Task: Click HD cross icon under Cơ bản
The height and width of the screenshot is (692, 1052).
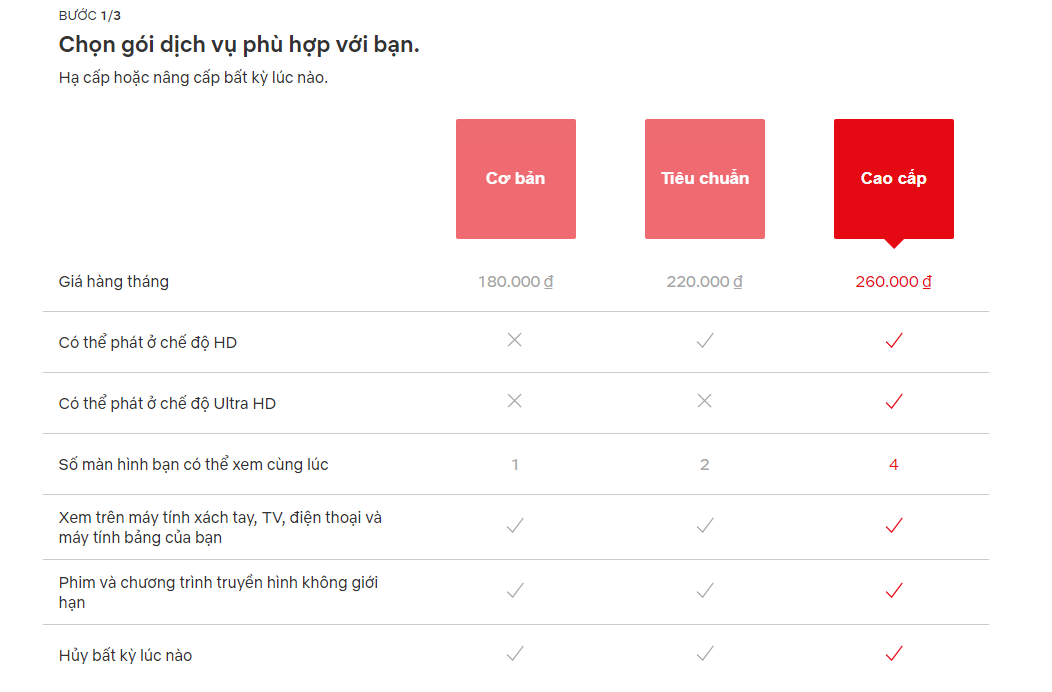Action: click(x=515, y=340)
